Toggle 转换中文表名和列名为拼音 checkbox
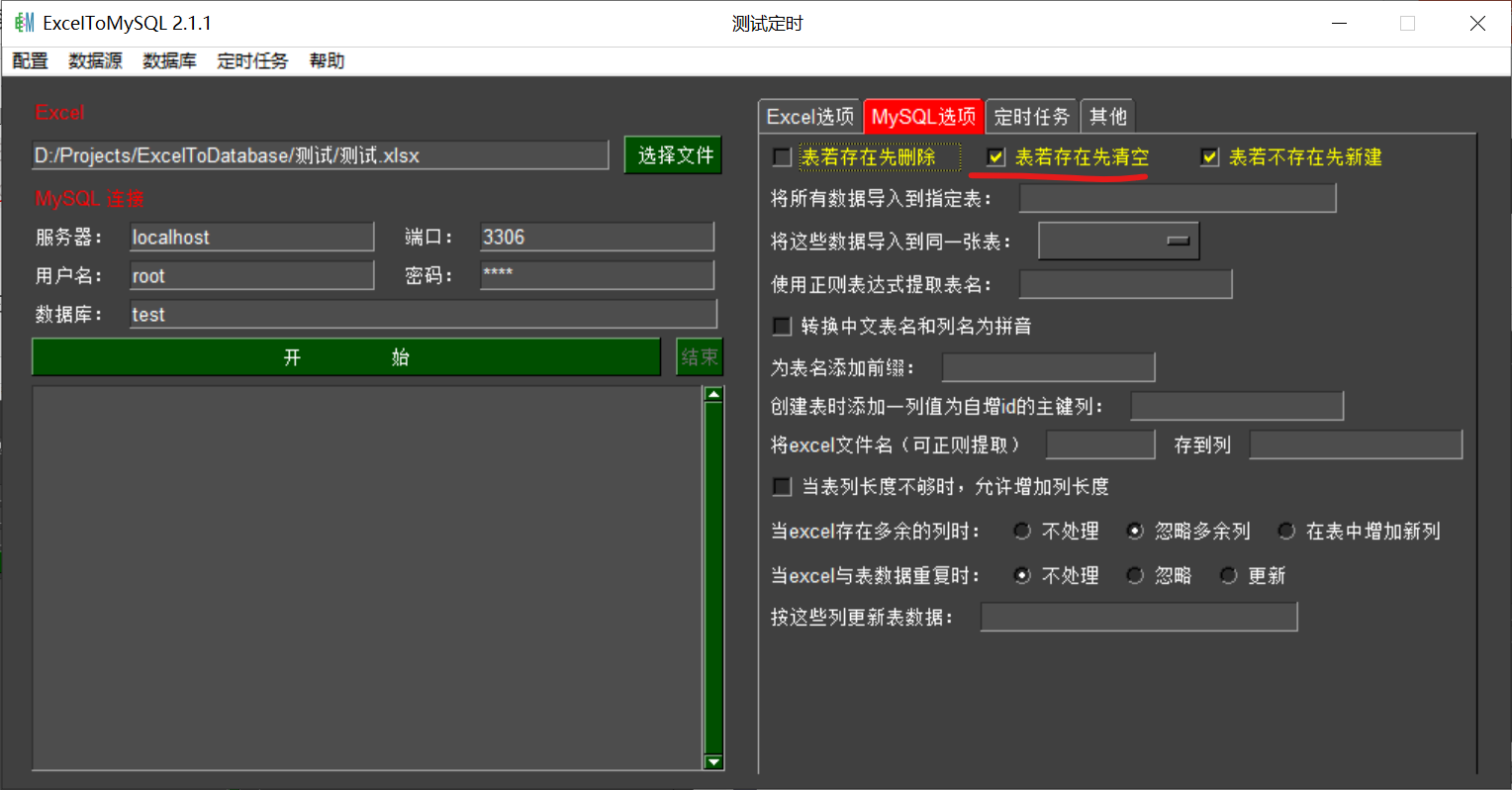 click(x=783, y=326)
